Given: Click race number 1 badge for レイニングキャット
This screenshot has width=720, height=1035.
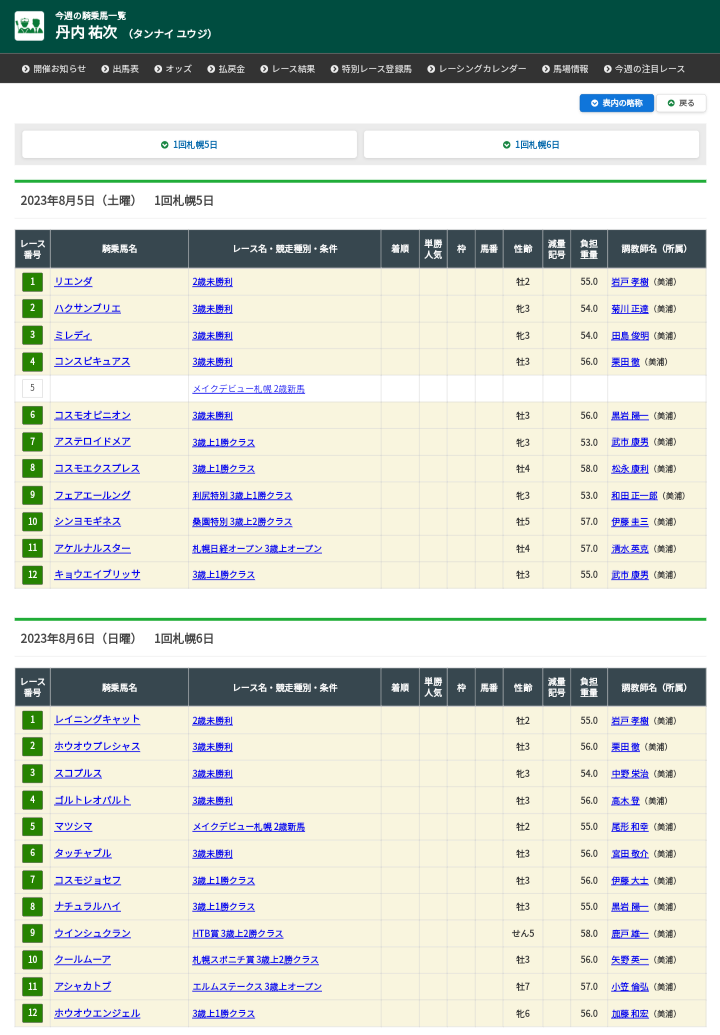Looking at the screenshot, I should pos(32,720).
